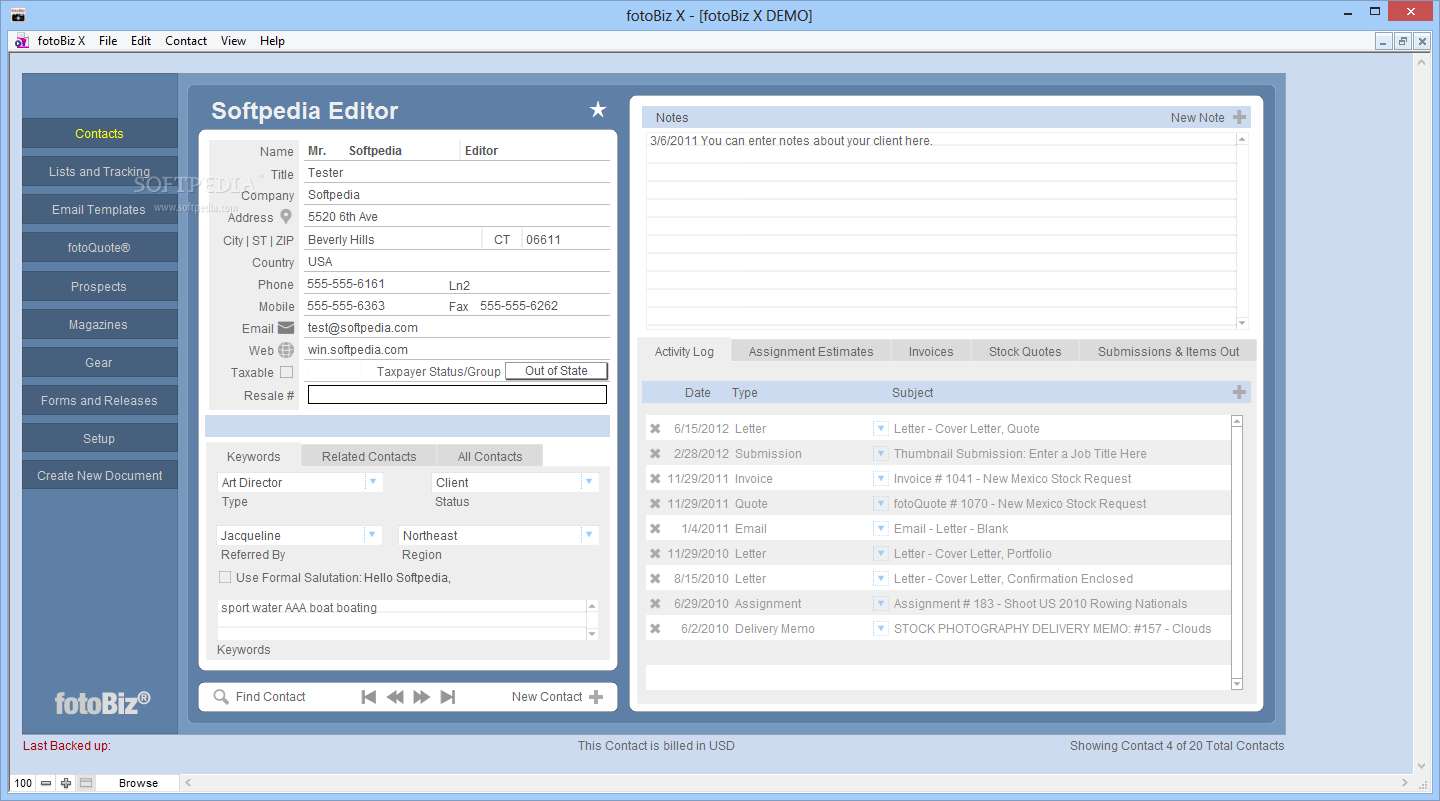Click the New Note plus icon
The image size is (1440, 801).
(x=1239, y=117)
